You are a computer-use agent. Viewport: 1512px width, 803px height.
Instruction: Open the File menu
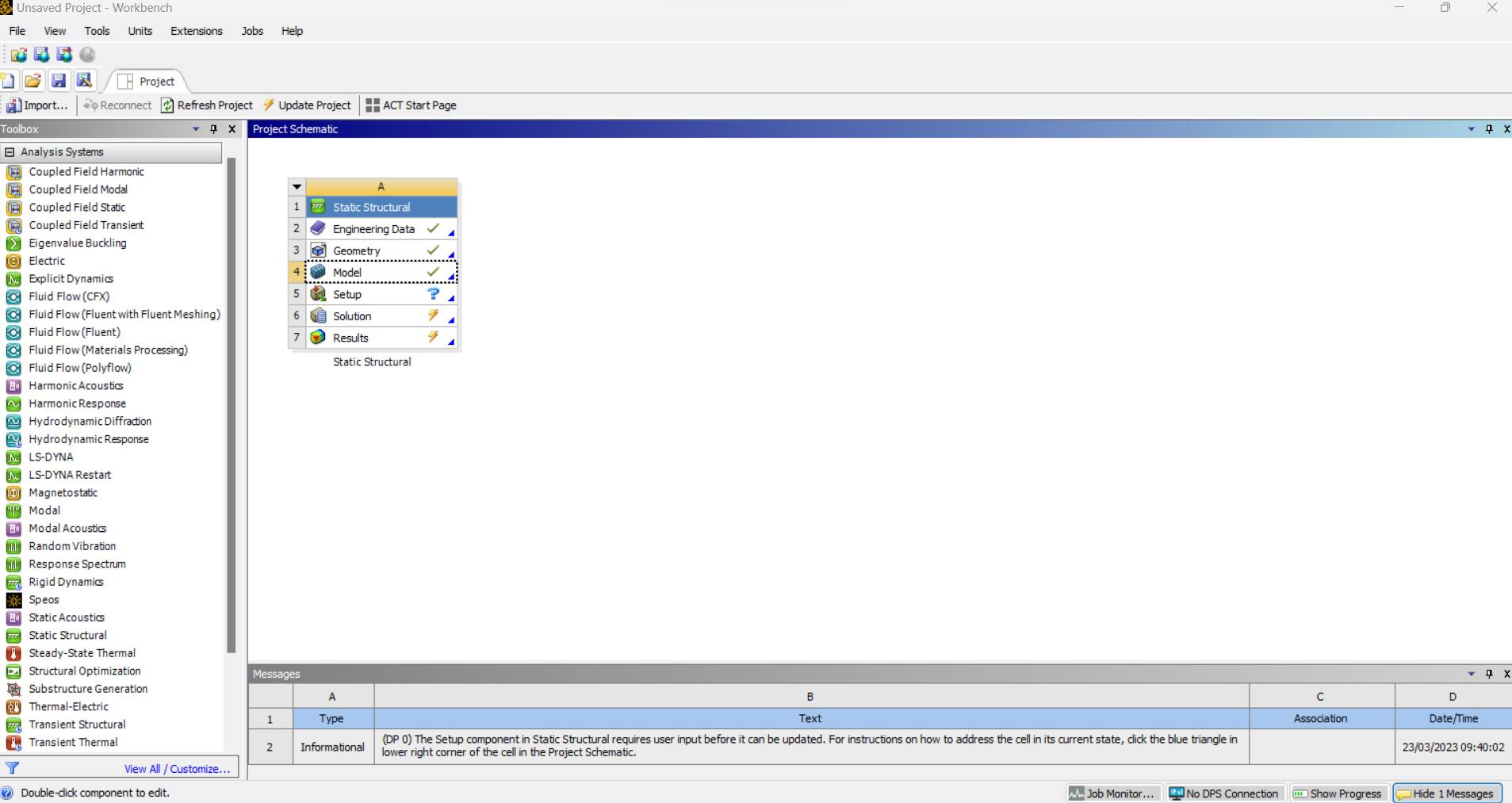(x=17, y=31)
